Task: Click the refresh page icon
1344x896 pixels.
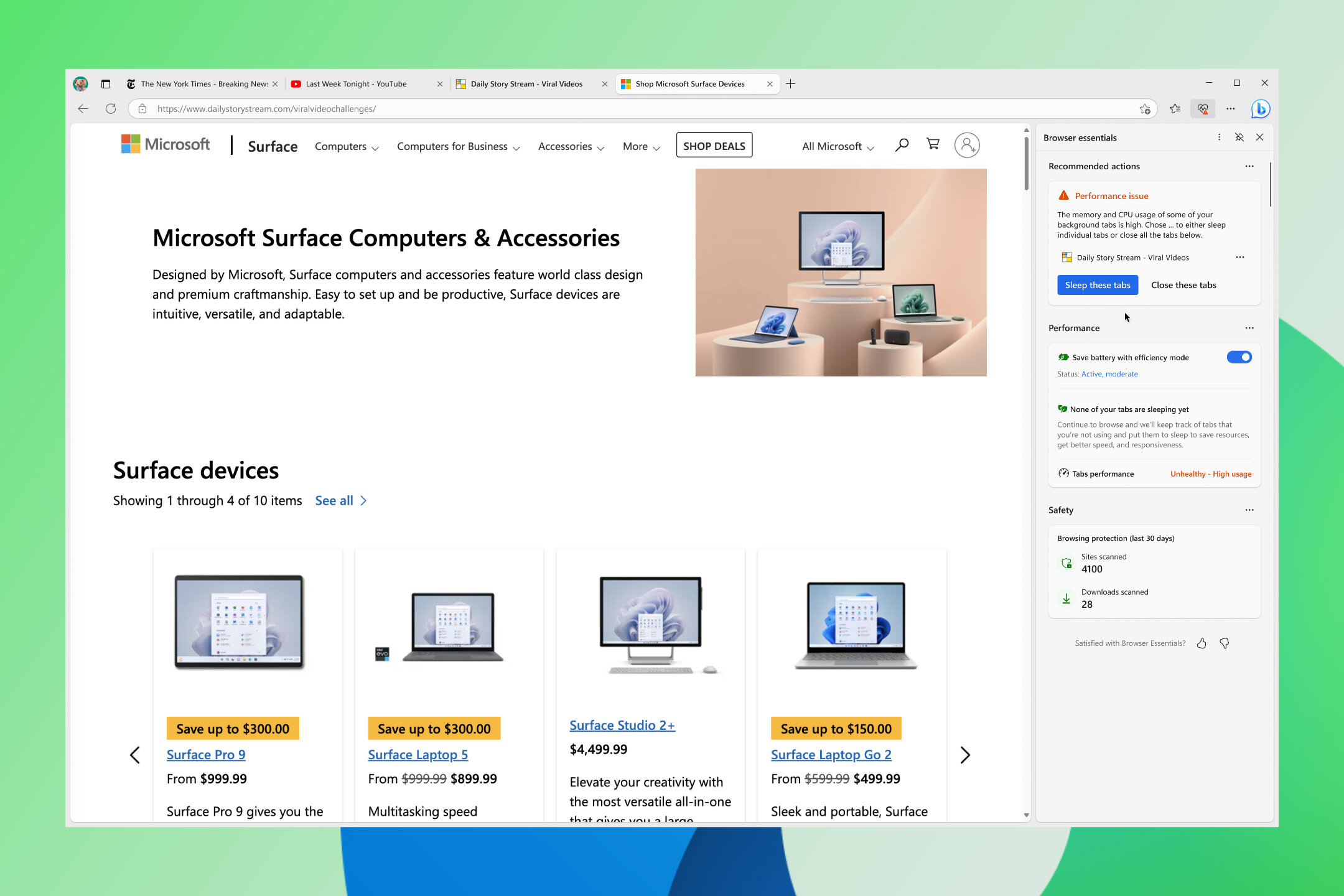Action: click(x=113, y=108)
